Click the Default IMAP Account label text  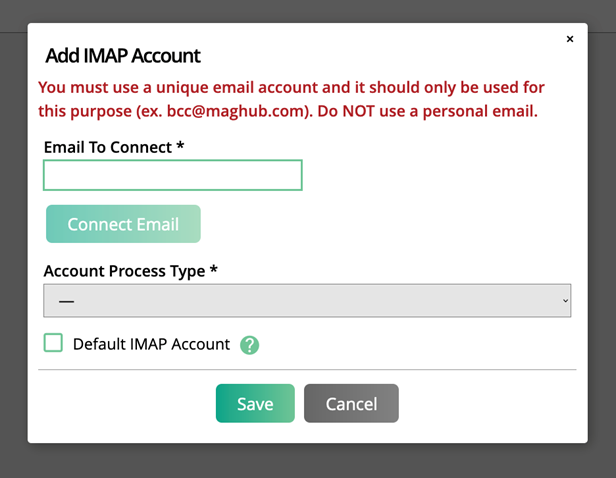point(151,344)
